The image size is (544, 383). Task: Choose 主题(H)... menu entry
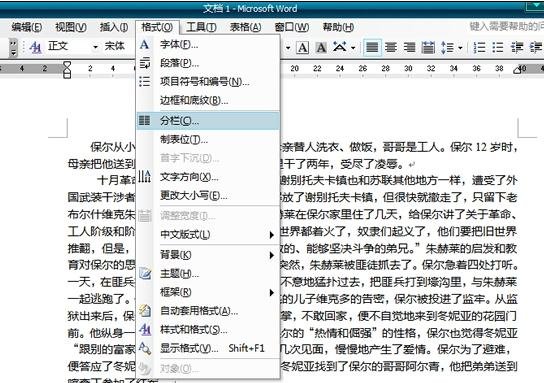pyautogui.click(x=208, y=274)
